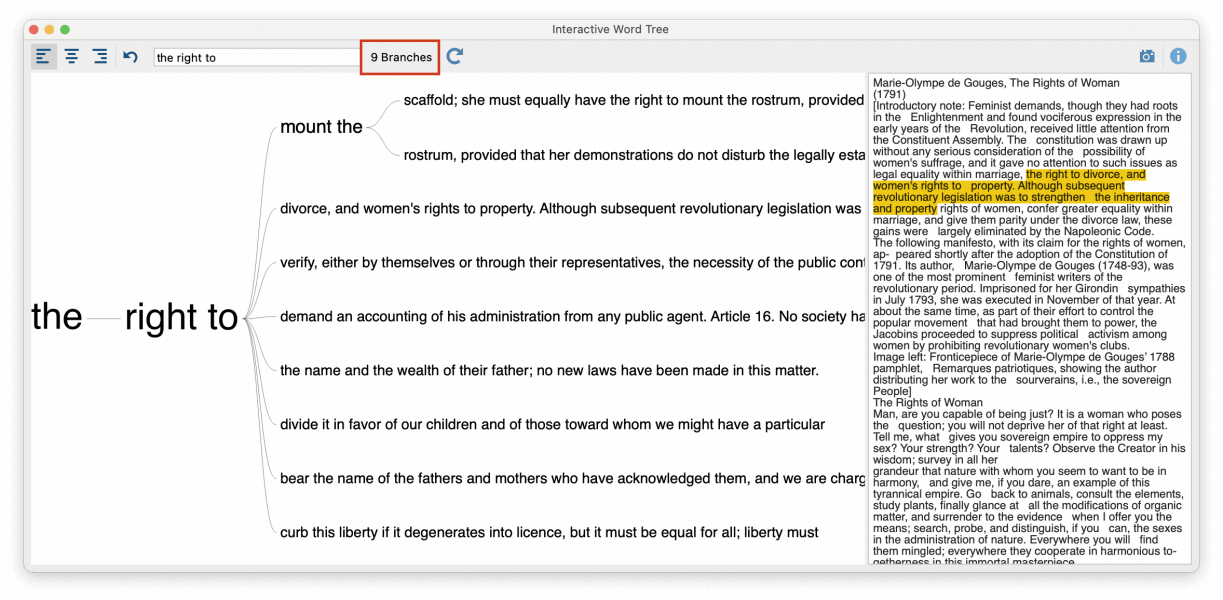Click the refresh word tree icon
Image resolution: width=1223 pixels, height=600 pixels.
pyautogui.click(x=455, y=57)
